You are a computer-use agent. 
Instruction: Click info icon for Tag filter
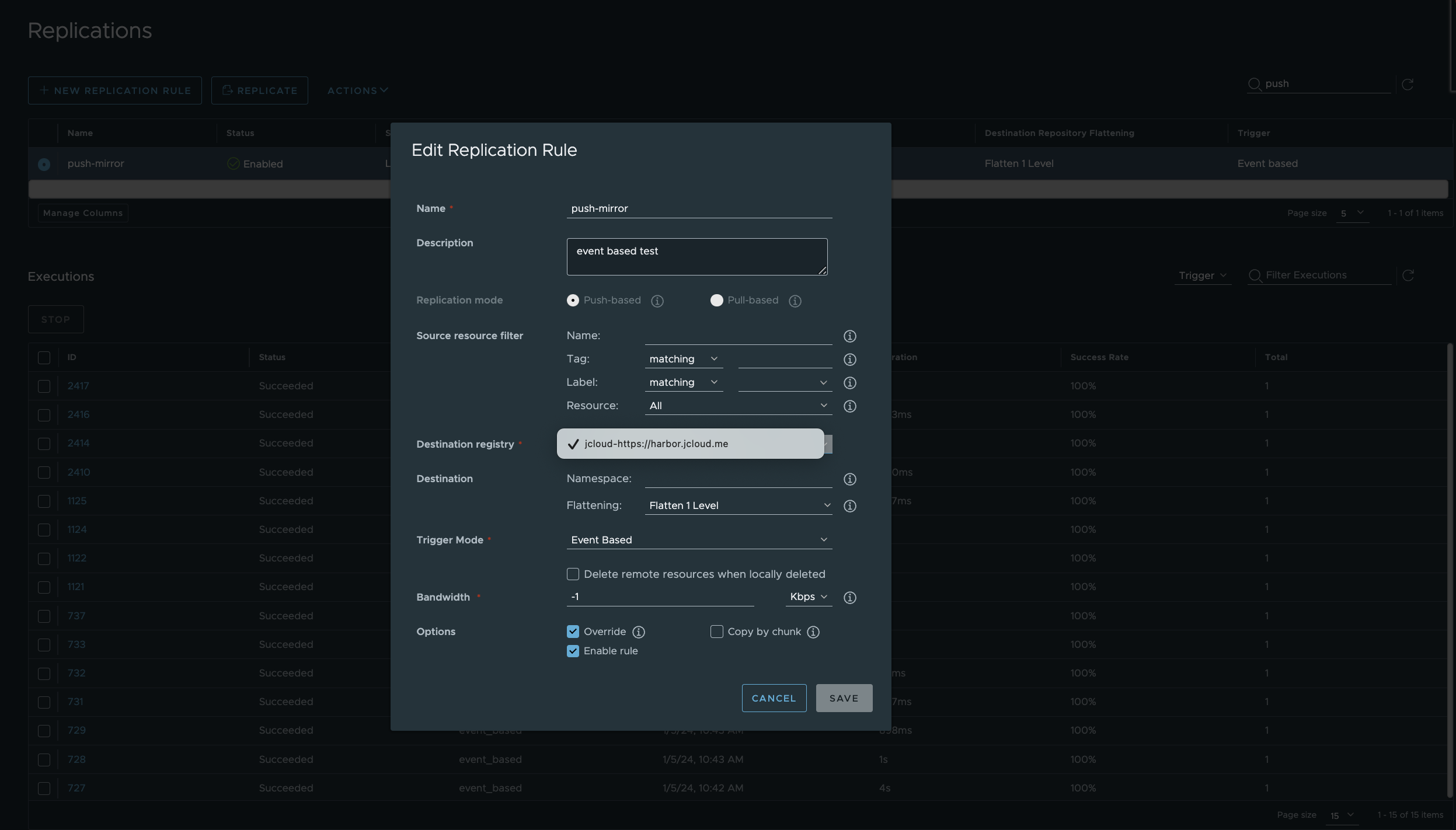click(849, 360)
